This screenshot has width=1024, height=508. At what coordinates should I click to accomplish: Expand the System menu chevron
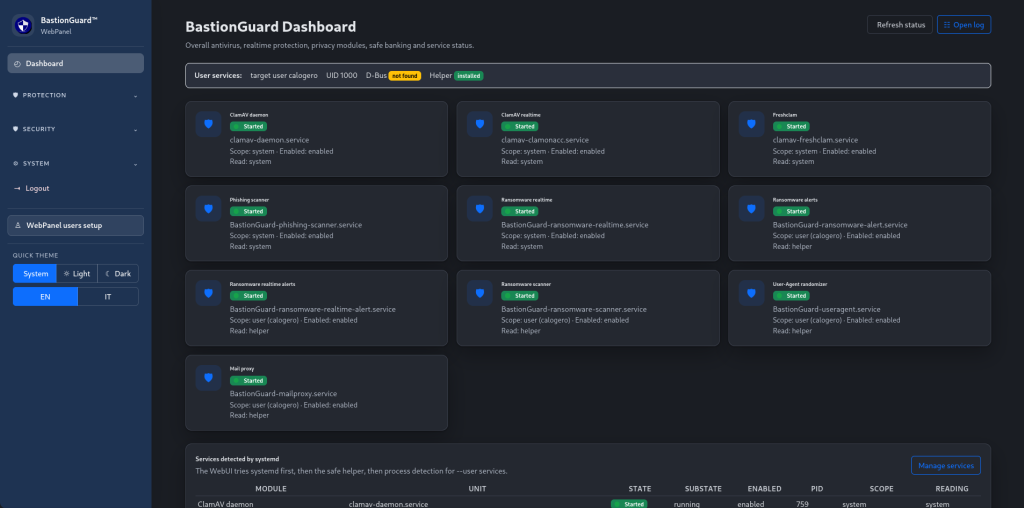pyautogui.click(x=136, y=165)
